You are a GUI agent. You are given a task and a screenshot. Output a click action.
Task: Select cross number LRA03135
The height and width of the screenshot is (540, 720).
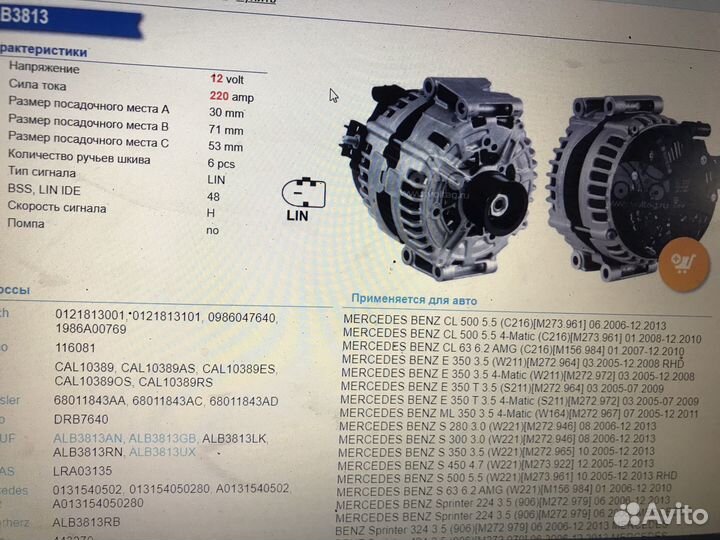point(82,471)
